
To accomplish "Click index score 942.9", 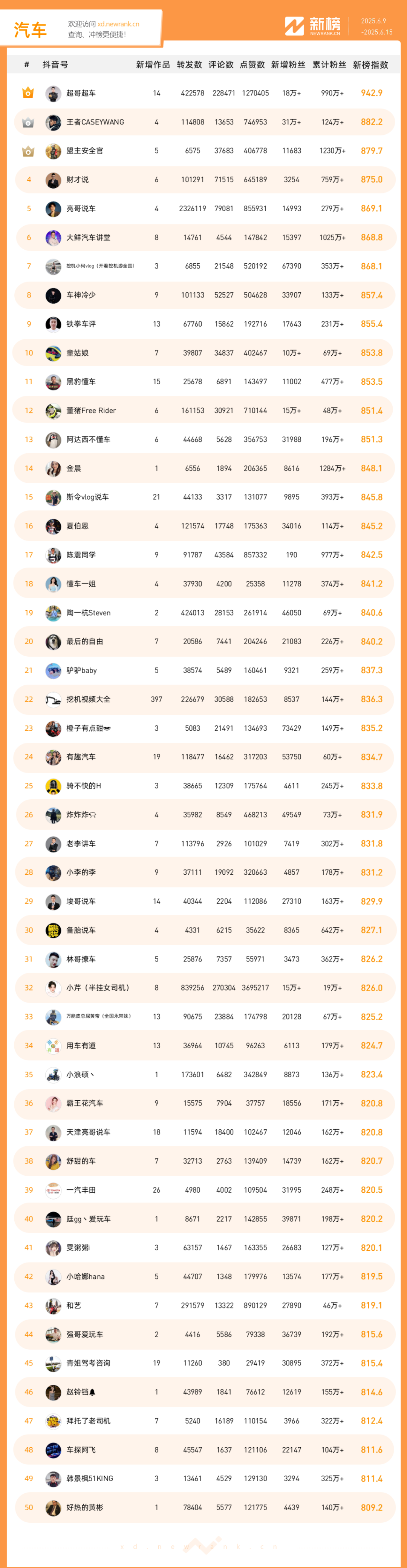I will 371,93.
